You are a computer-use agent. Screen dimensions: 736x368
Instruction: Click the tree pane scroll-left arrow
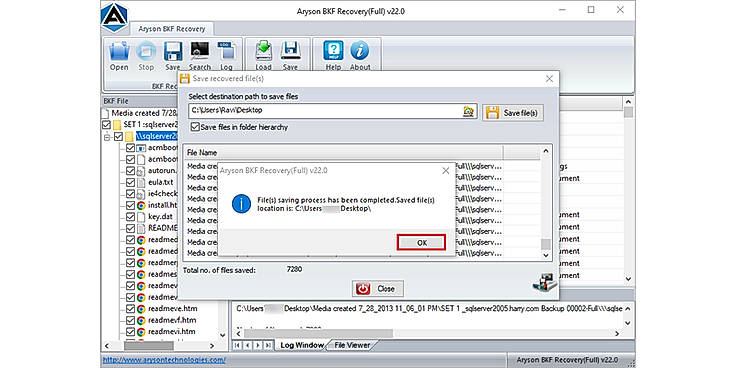click(107, 346)
